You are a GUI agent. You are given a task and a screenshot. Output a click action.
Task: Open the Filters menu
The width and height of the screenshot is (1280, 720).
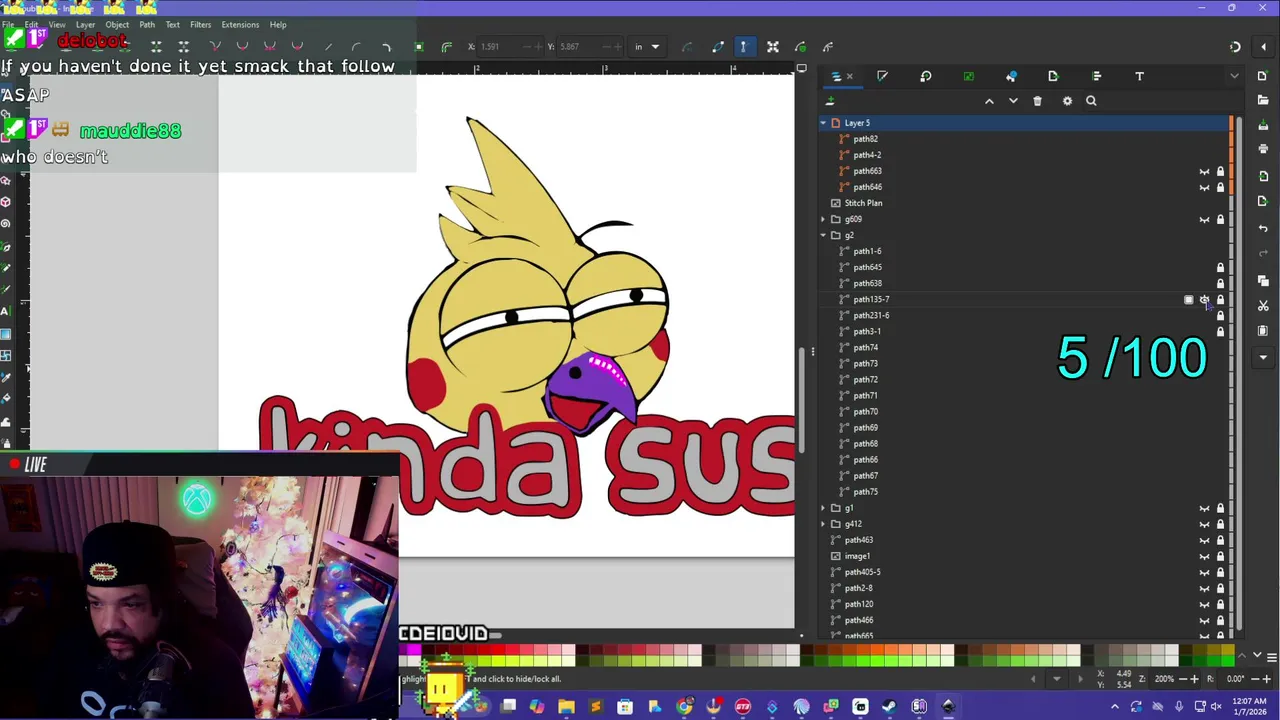pos(200,25)
